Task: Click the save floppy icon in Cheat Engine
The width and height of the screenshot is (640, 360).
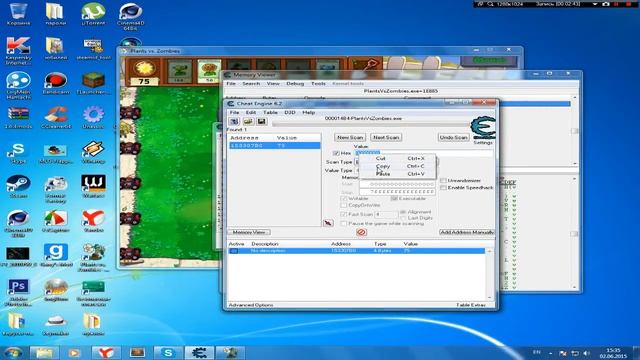Action: pyautogui.click(x=262, y=122)
